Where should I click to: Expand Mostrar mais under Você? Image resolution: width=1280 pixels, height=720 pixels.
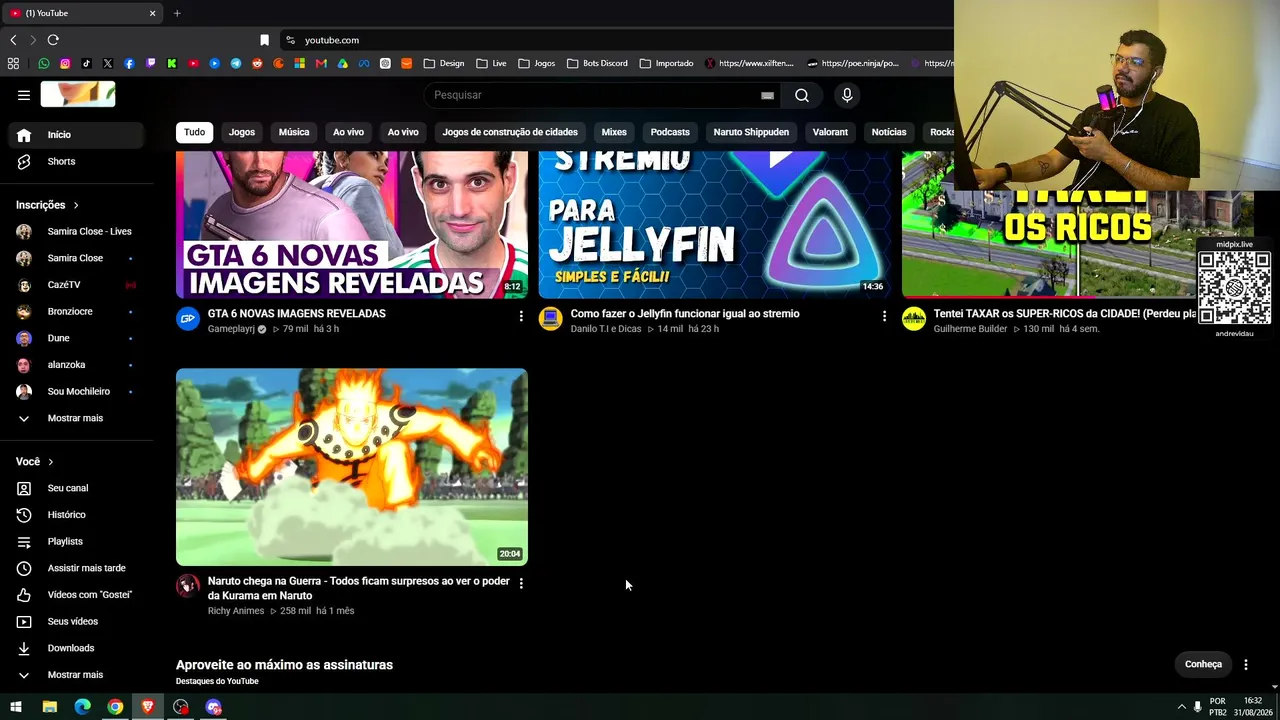click(x=76, y=675)
